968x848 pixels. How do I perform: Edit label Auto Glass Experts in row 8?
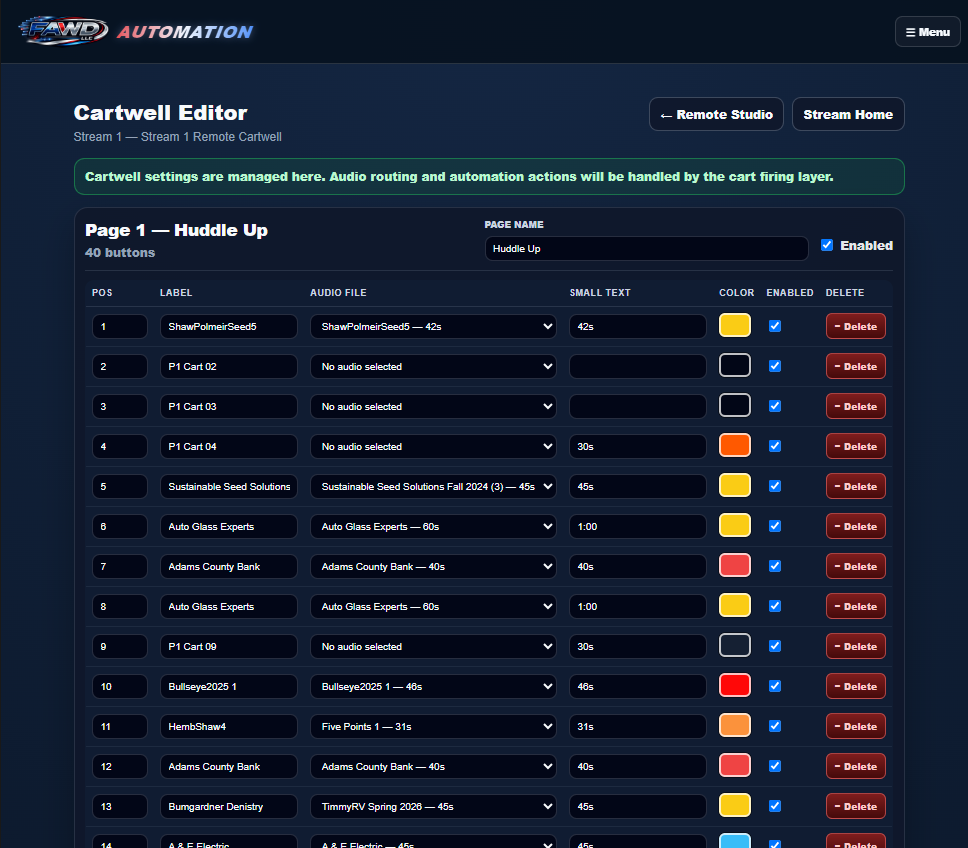coord(228,607)
